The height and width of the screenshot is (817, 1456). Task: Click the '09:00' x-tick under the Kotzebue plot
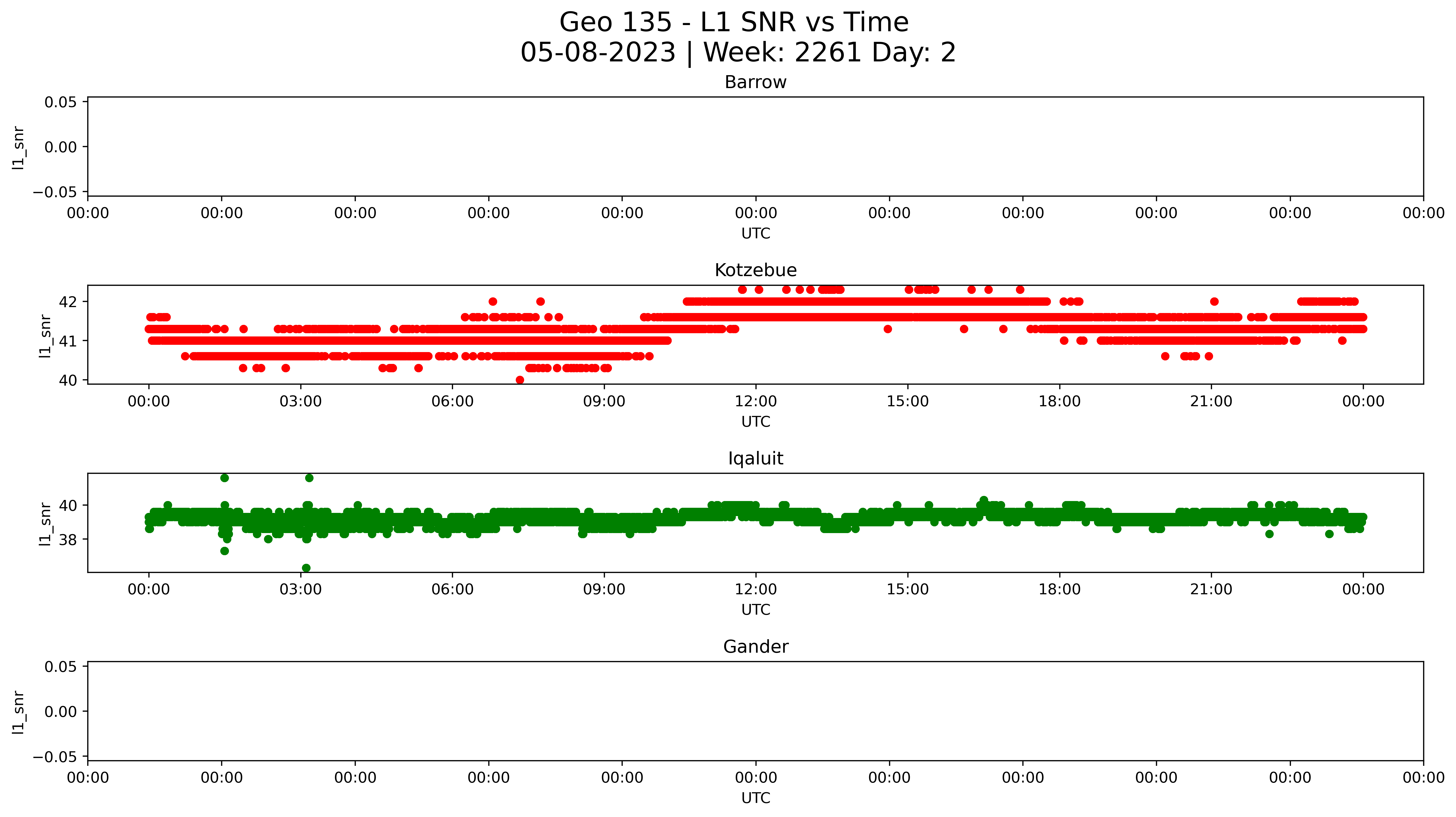pyautogui.click(x=604, y=402)
